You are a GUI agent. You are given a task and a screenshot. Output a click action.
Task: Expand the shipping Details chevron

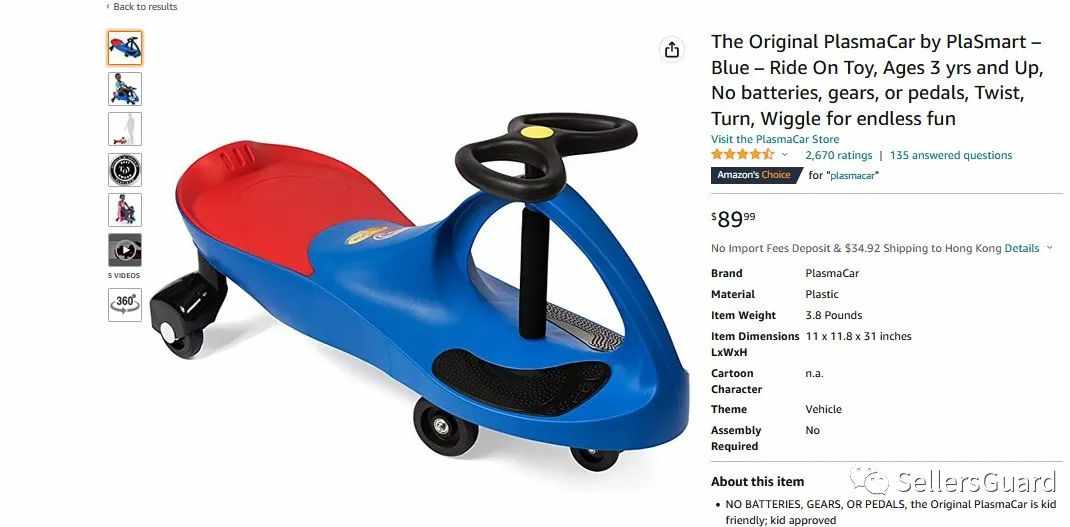pyautogui.click(x=1050, y=248)
